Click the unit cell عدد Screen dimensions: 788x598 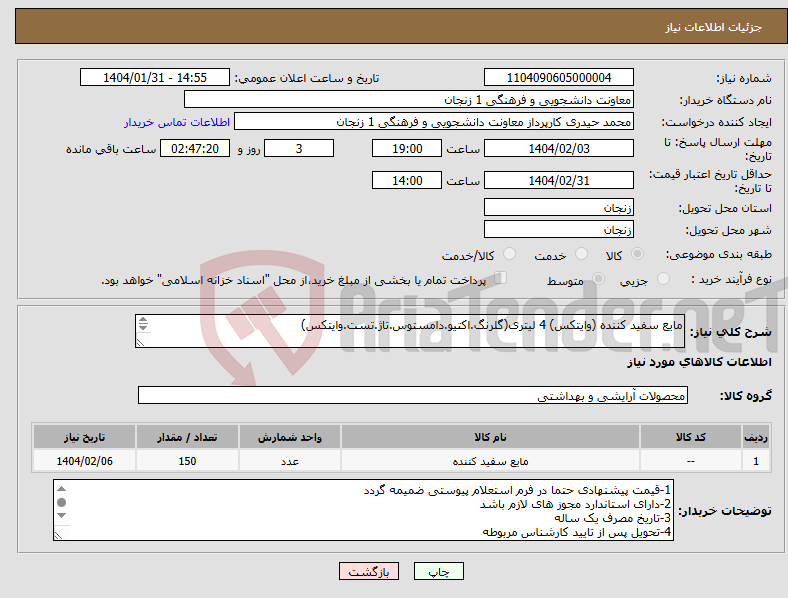[x=290, y=461]
